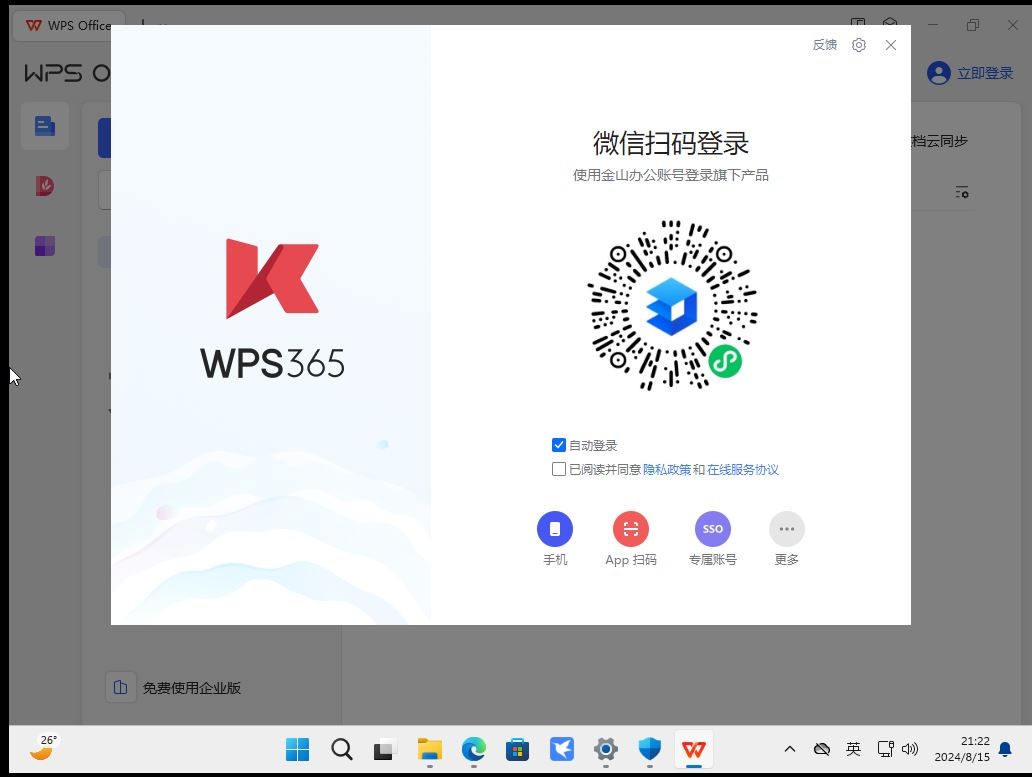Open the 反馈 feedback option
The image size is (1032, 777).
click(x=824, y=45)
